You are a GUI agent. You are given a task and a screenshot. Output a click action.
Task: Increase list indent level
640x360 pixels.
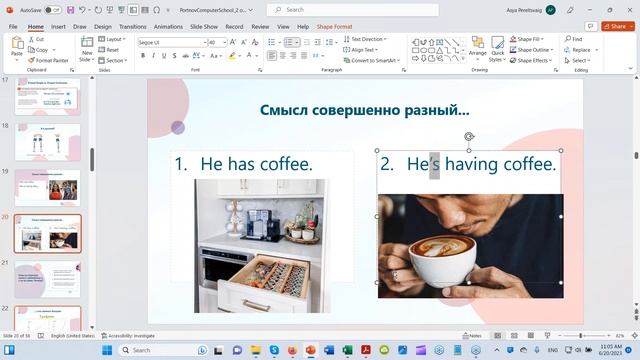tap(318, 42)
